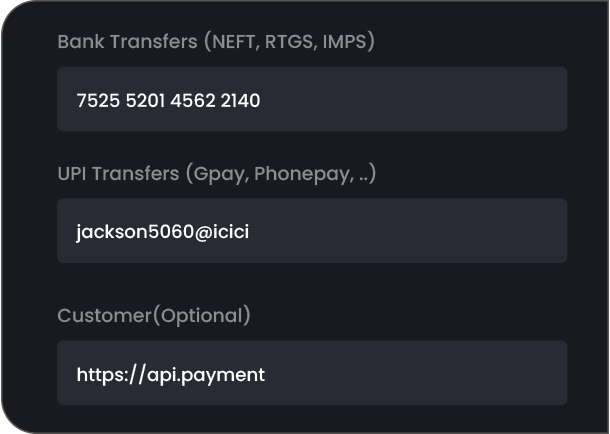Place cursor in 'jackson5060@icici' text
This screenshot has width=610, height=434.
tap(162, 232)
